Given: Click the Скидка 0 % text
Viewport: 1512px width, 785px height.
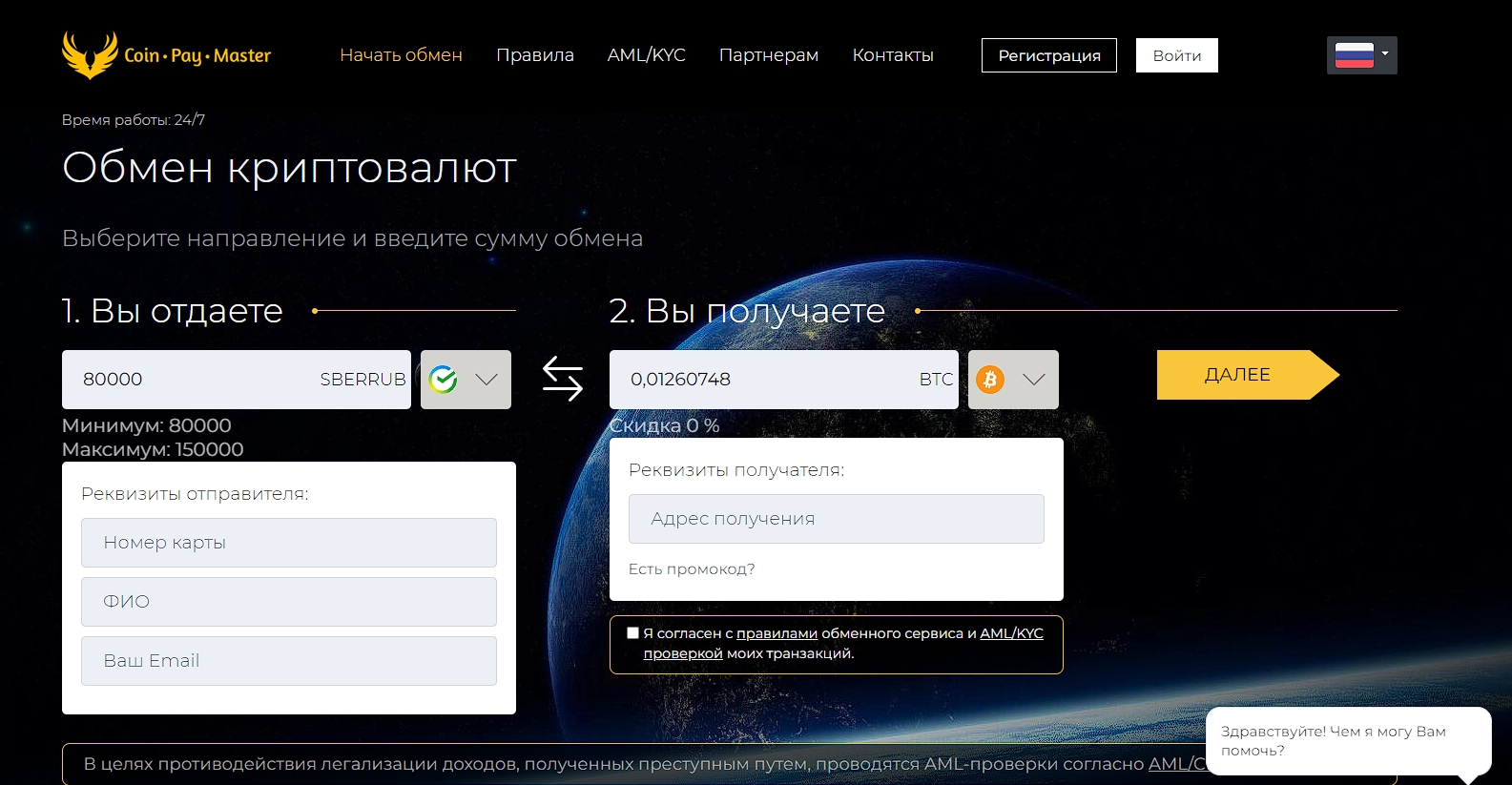Looking at the screenshot, I should tap(665, 425).
